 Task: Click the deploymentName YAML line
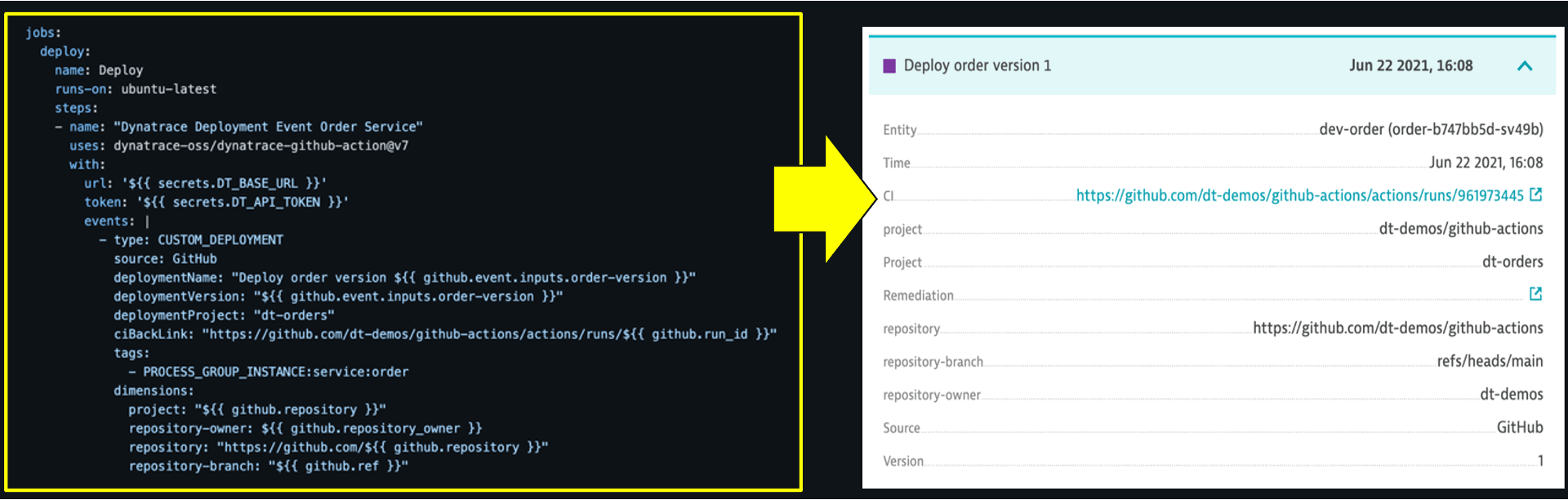405,278
